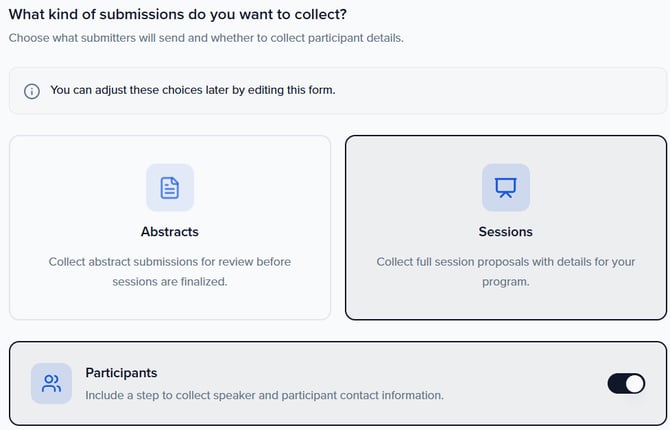This screenshot has width=670, height=430.
Task: Click the Sessions presentation board icon
Action: pyautogui.click(x=506, y=187)
